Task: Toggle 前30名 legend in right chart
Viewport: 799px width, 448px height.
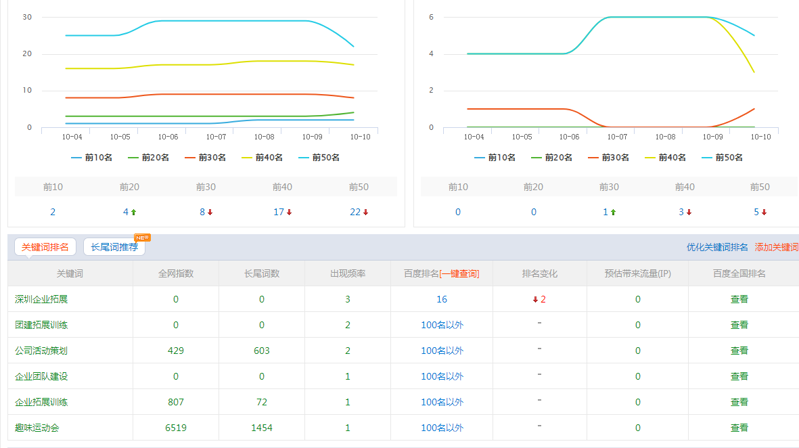Action: [x=608, y=157]
